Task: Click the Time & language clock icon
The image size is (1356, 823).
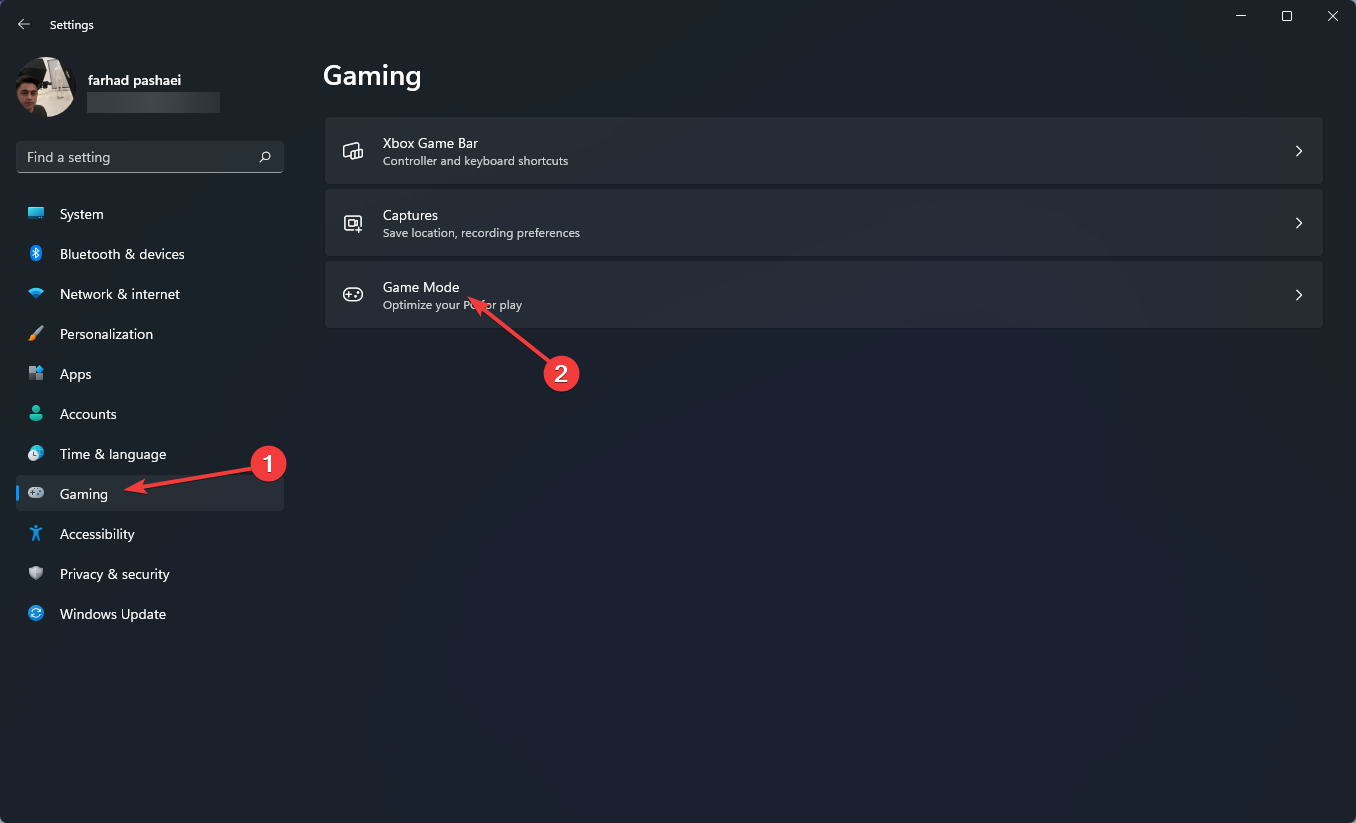Action: (x=36, y=454)
